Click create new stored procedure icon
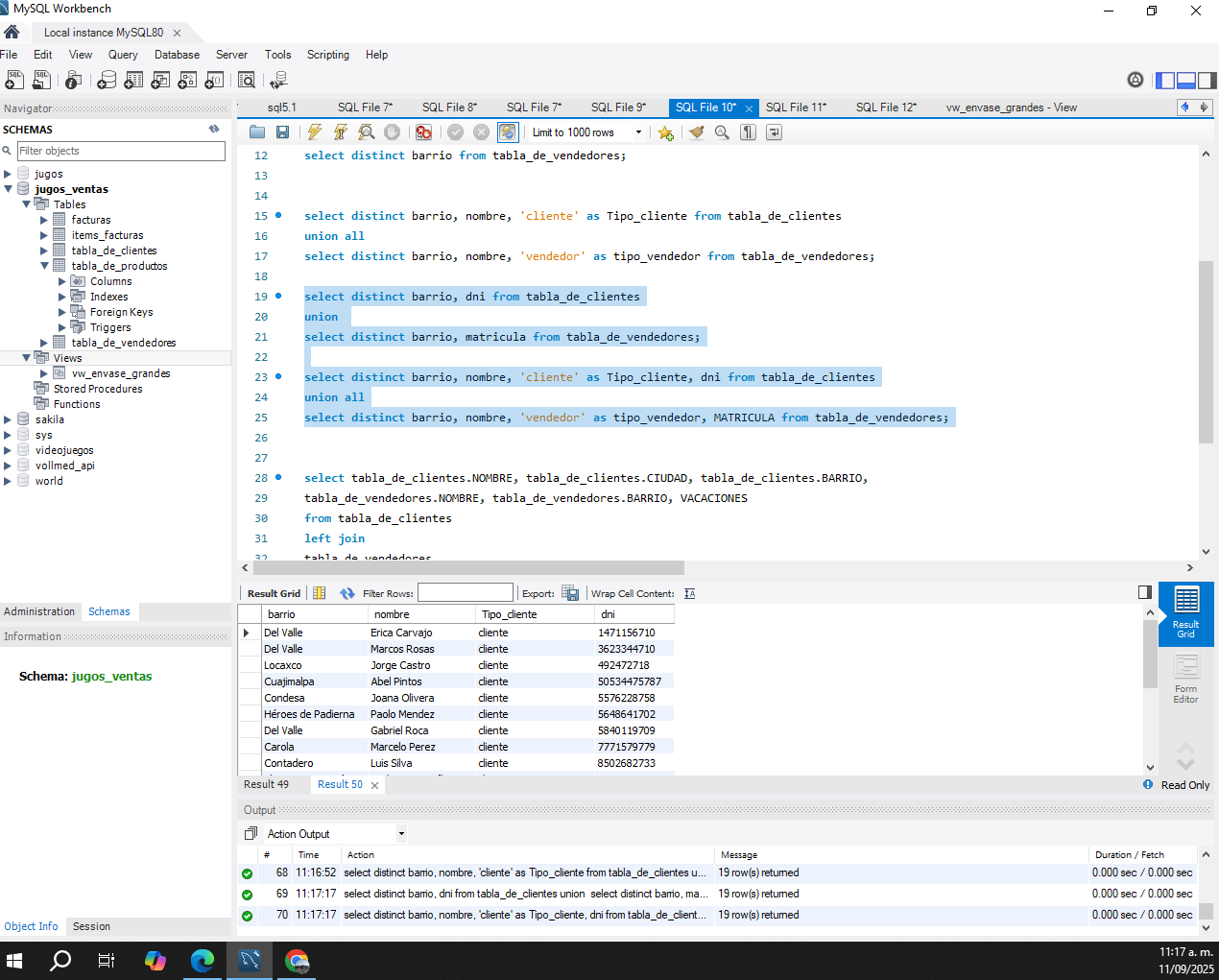 tap(188, 80)
